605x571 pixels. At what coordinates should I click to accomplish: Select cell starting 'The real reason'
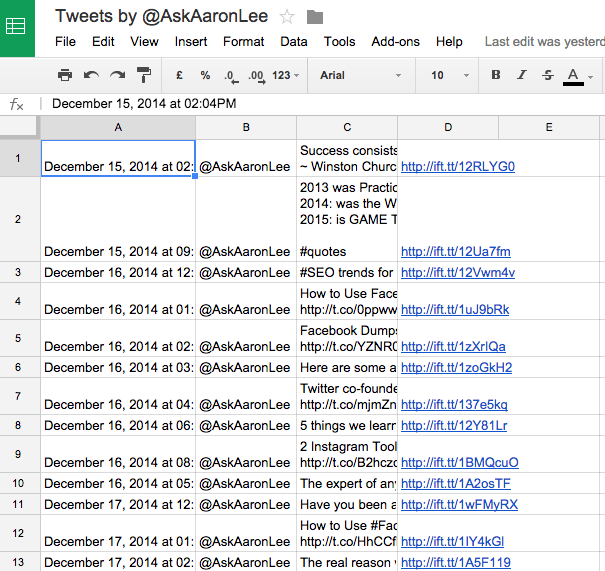point(347,562)
